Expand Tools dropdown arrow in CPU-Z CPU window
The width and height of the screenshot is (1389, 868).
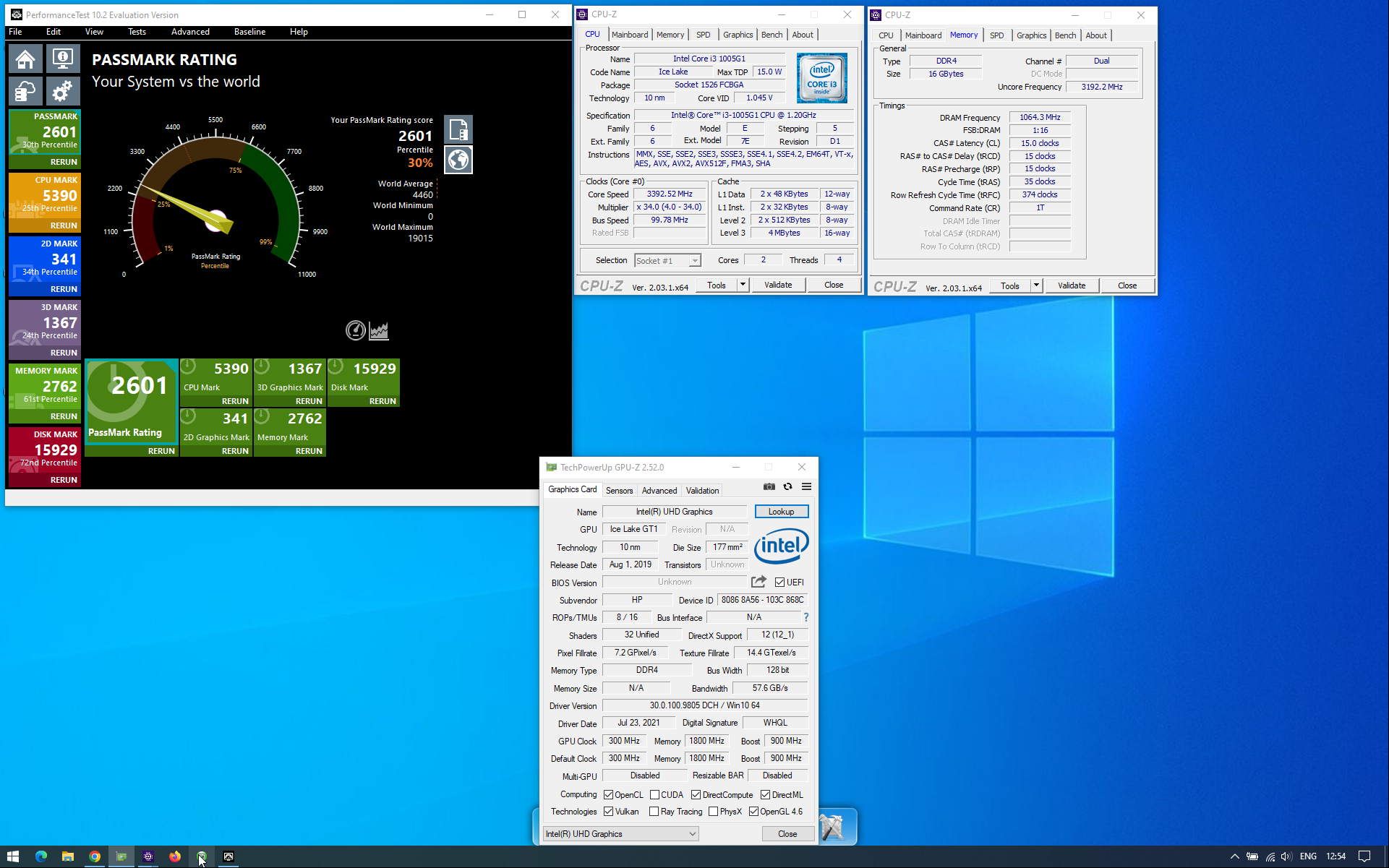coord(743,285)
